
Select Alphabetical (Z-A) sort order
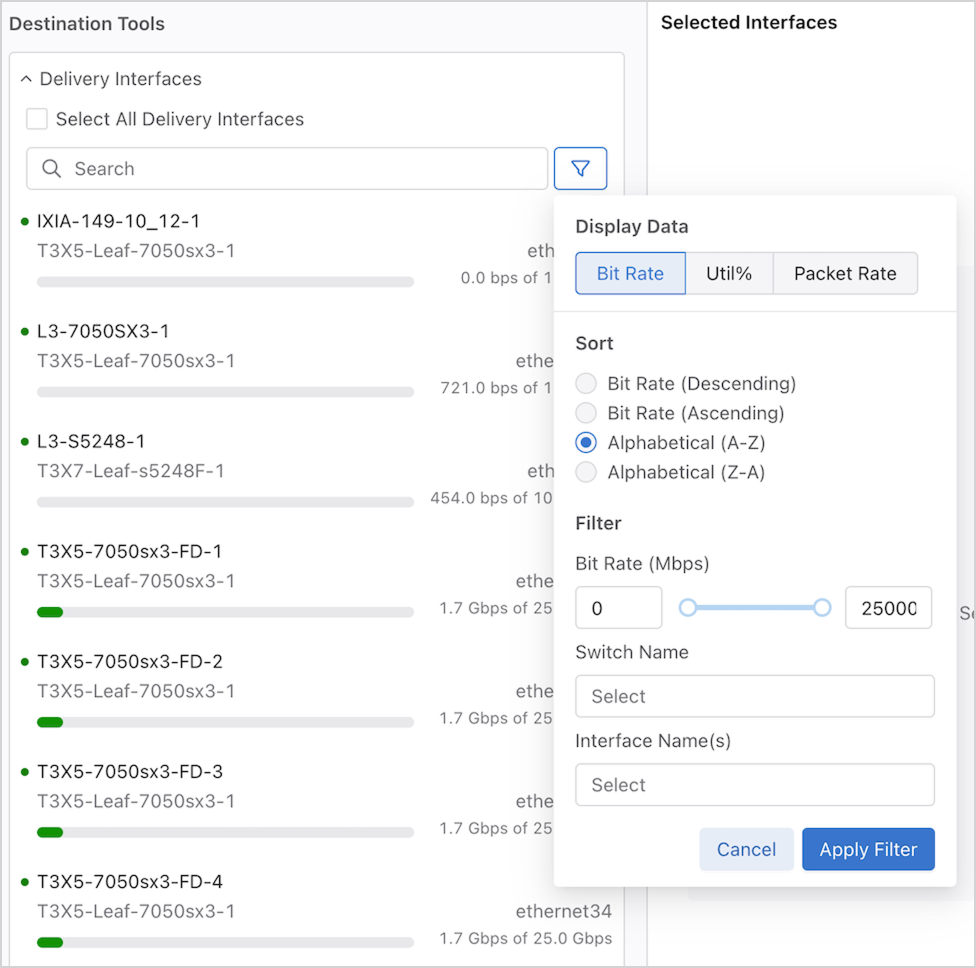pos(587,472)
